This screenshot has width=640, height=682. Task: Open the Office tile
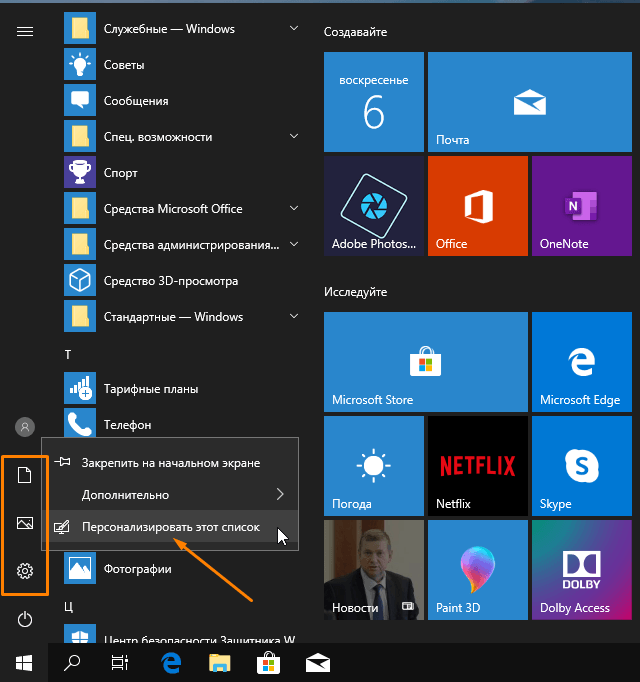(478, 206)
